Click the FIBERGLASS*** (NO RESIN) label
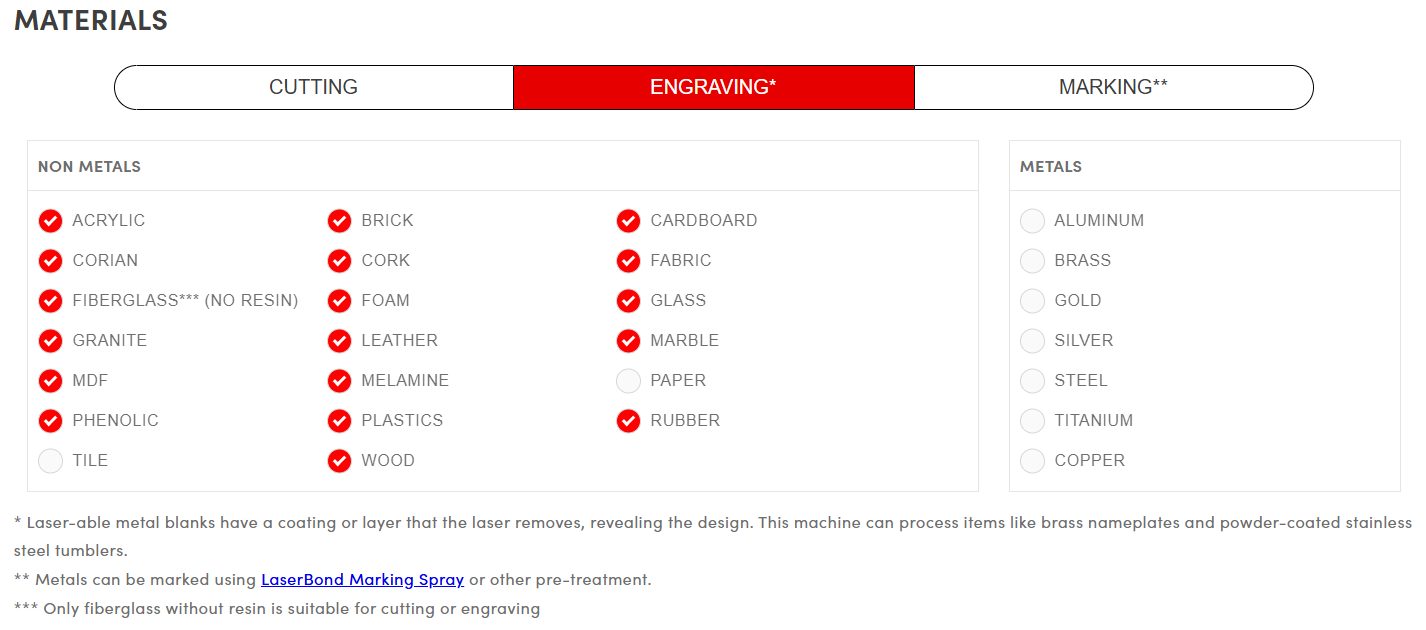 (x=185, y=301)
